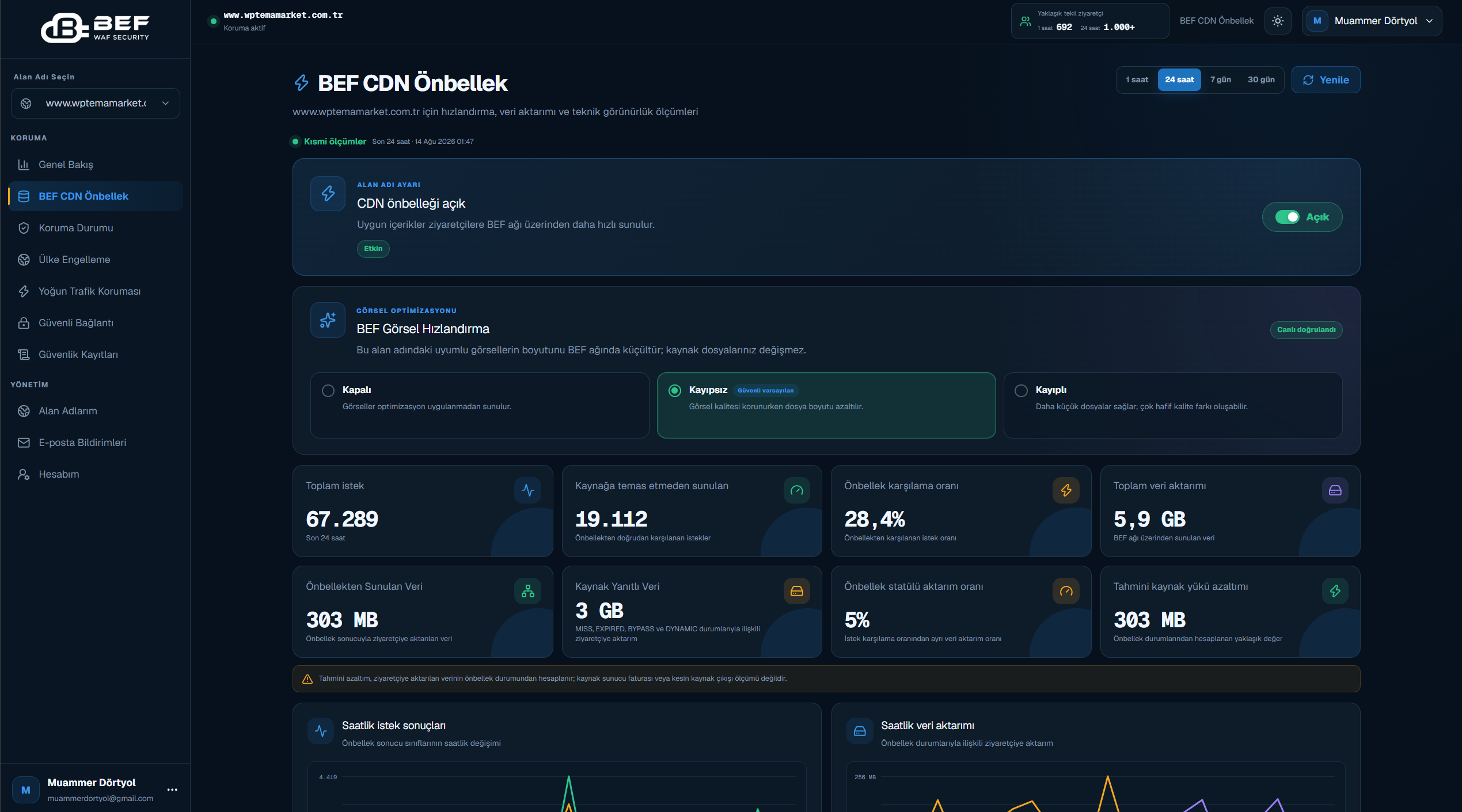Select the Kayıpsız image optimization option
This screenshot has height=812, width=1462.
pos(826,405)
